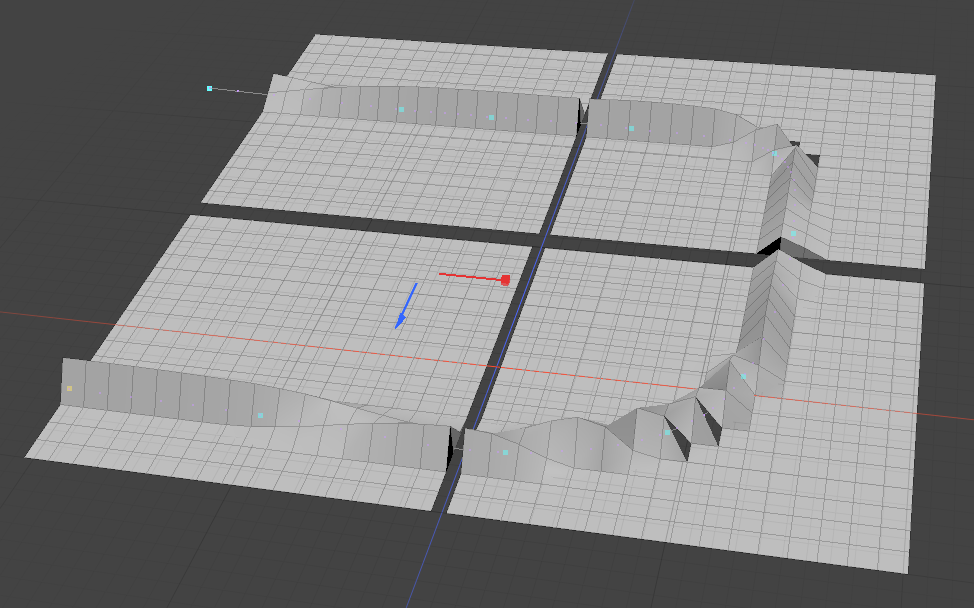Click flat center of bottom-right terrain tile
Viewport: 974px width, 608px height.
[620, 330]
